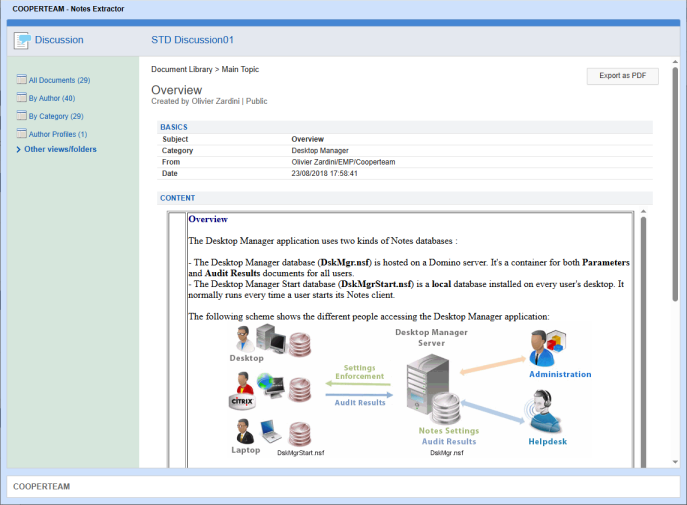Click the Overview document heading
This screenshot has height=505, width=687.
(177, 90)
